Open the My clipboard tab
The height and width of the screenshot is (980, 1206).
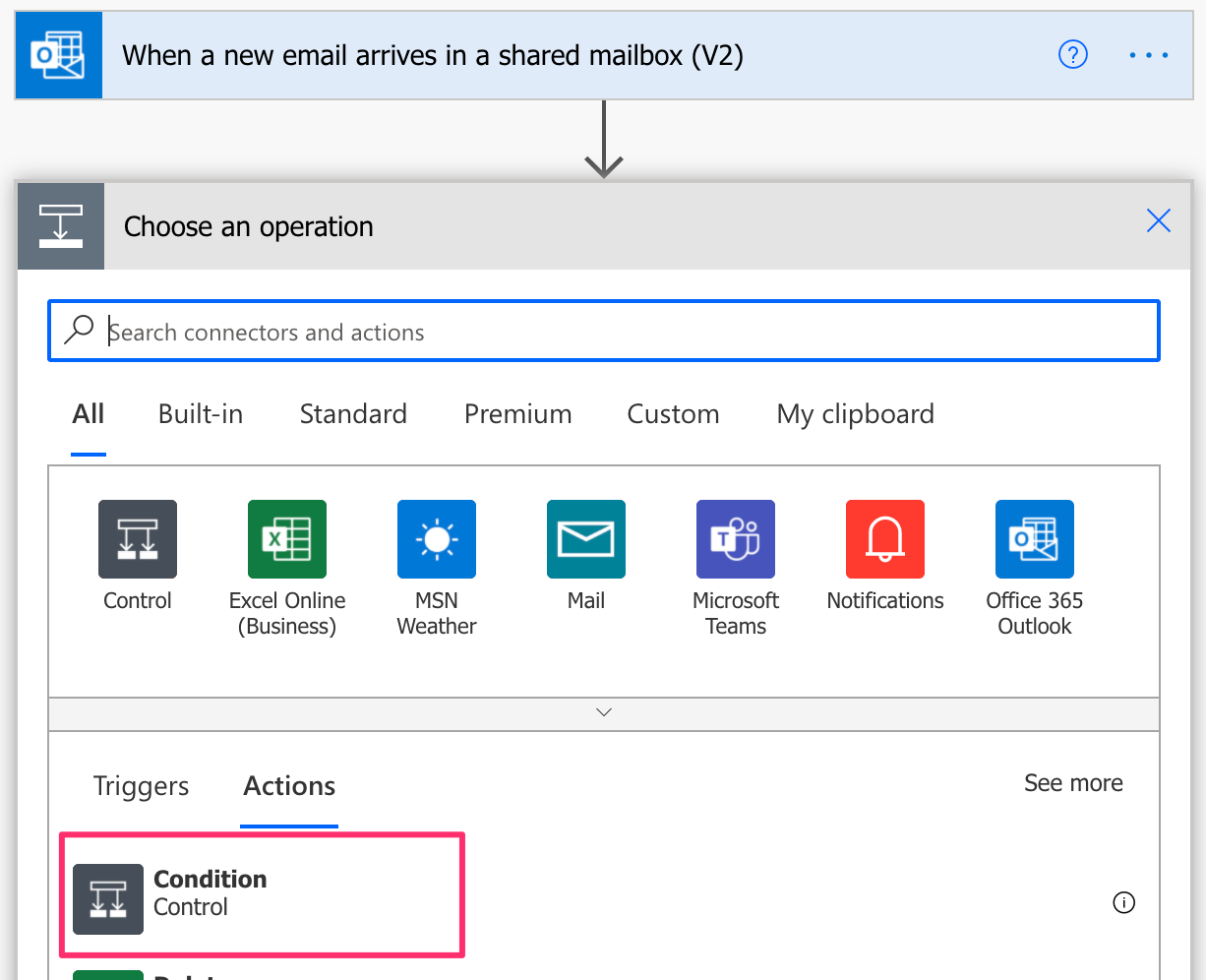click(855, 414)
